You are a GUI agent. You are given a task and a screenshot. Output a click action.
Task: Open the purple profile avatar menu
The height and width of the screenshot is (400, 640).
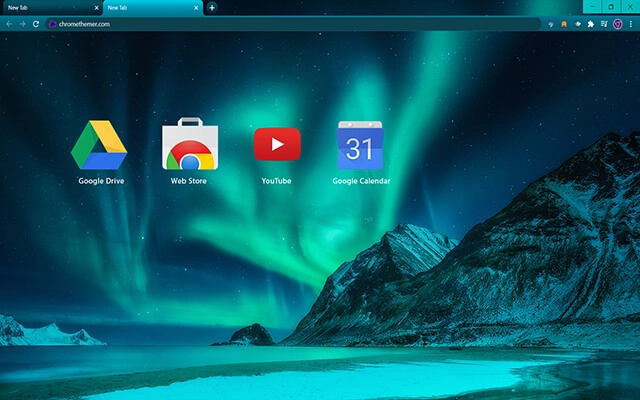point(618,24)
